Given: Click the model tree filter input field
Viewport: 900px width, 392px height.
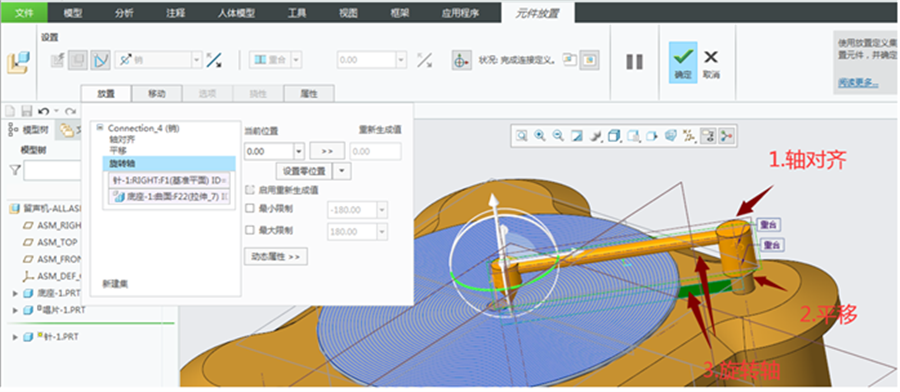Looking at the screenshot, I should [x=52, y=170].
